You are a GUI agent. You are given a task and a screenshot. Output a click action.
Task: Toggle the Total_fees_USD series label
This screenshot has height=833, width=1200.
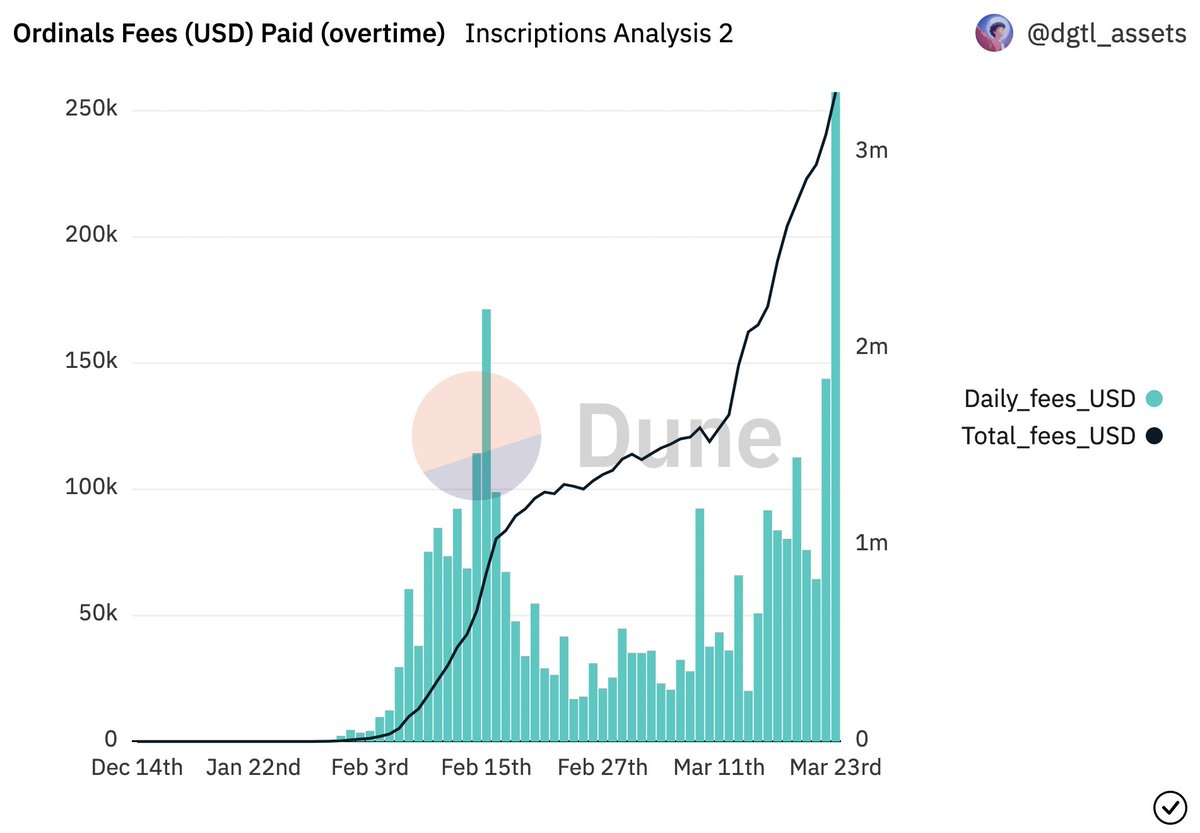tap(1048, 436)
